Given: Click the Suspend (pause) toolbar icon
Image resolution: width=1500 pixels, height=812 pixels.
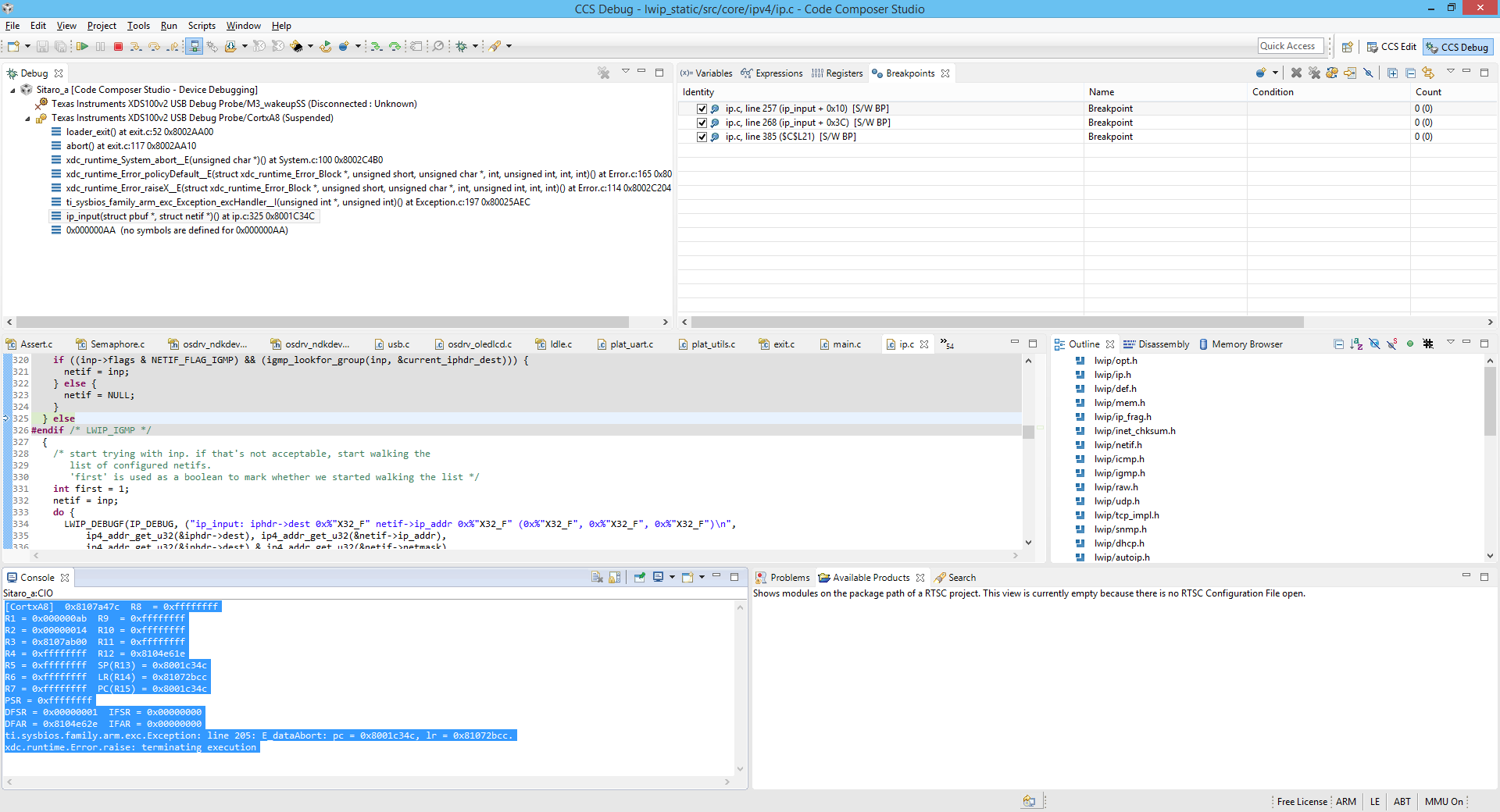Looking at the screenshot, I should 101,46.
